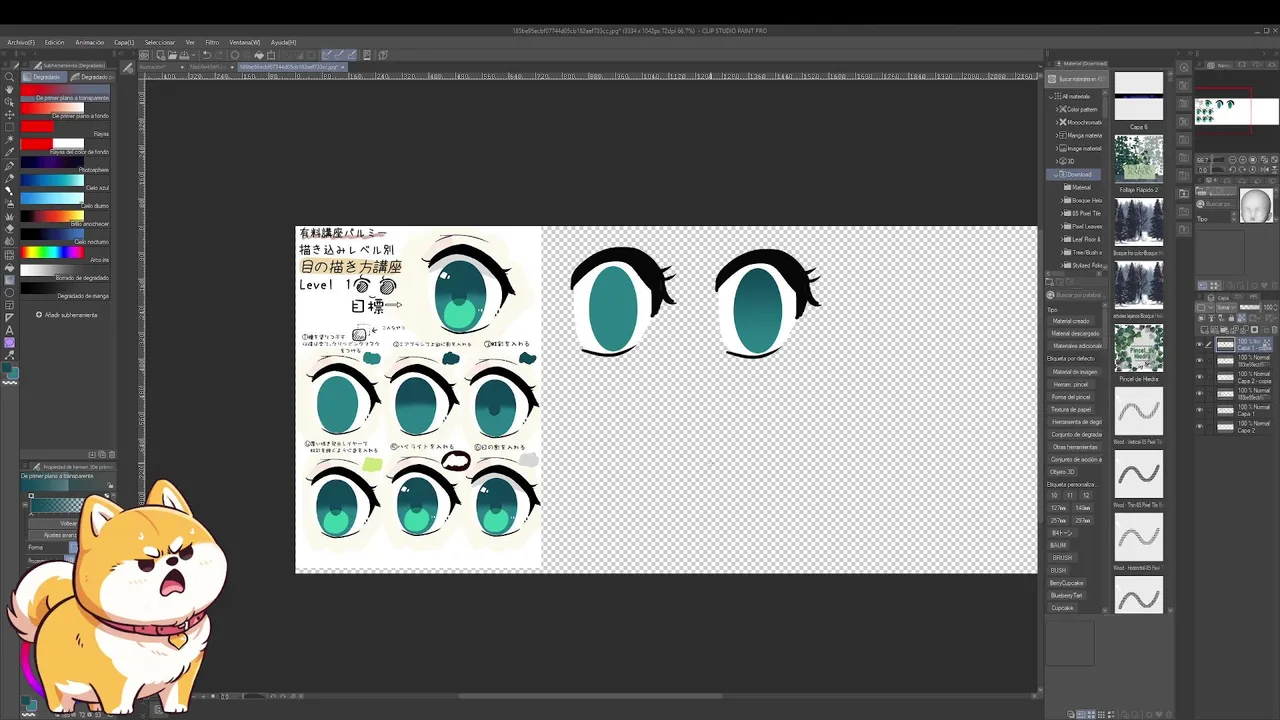
Task: Open the Tipo dropdown in sub panel
Action: pyautogui.click(x=1216, y=218)
